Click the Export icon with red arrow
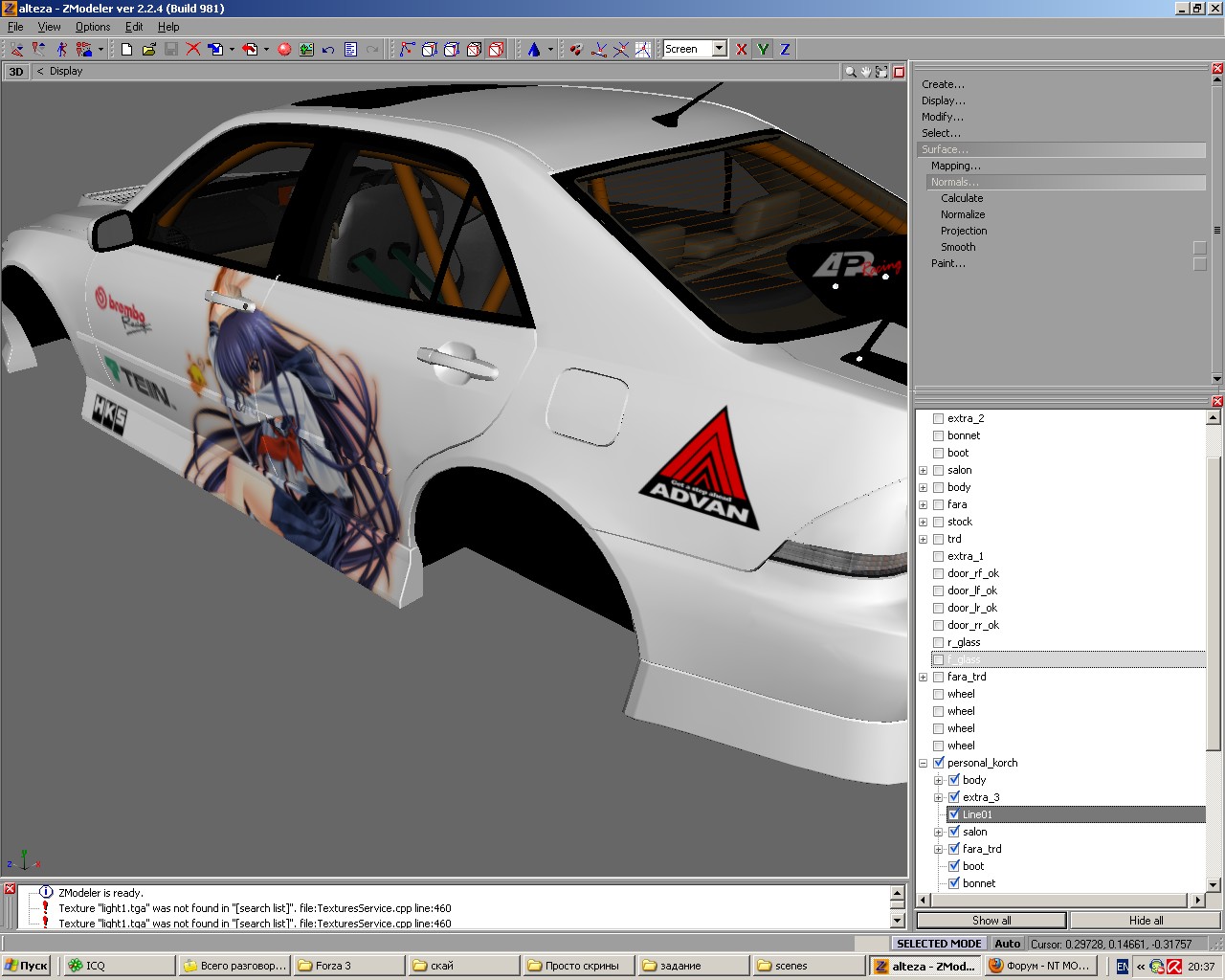 (x=250, y=49)
